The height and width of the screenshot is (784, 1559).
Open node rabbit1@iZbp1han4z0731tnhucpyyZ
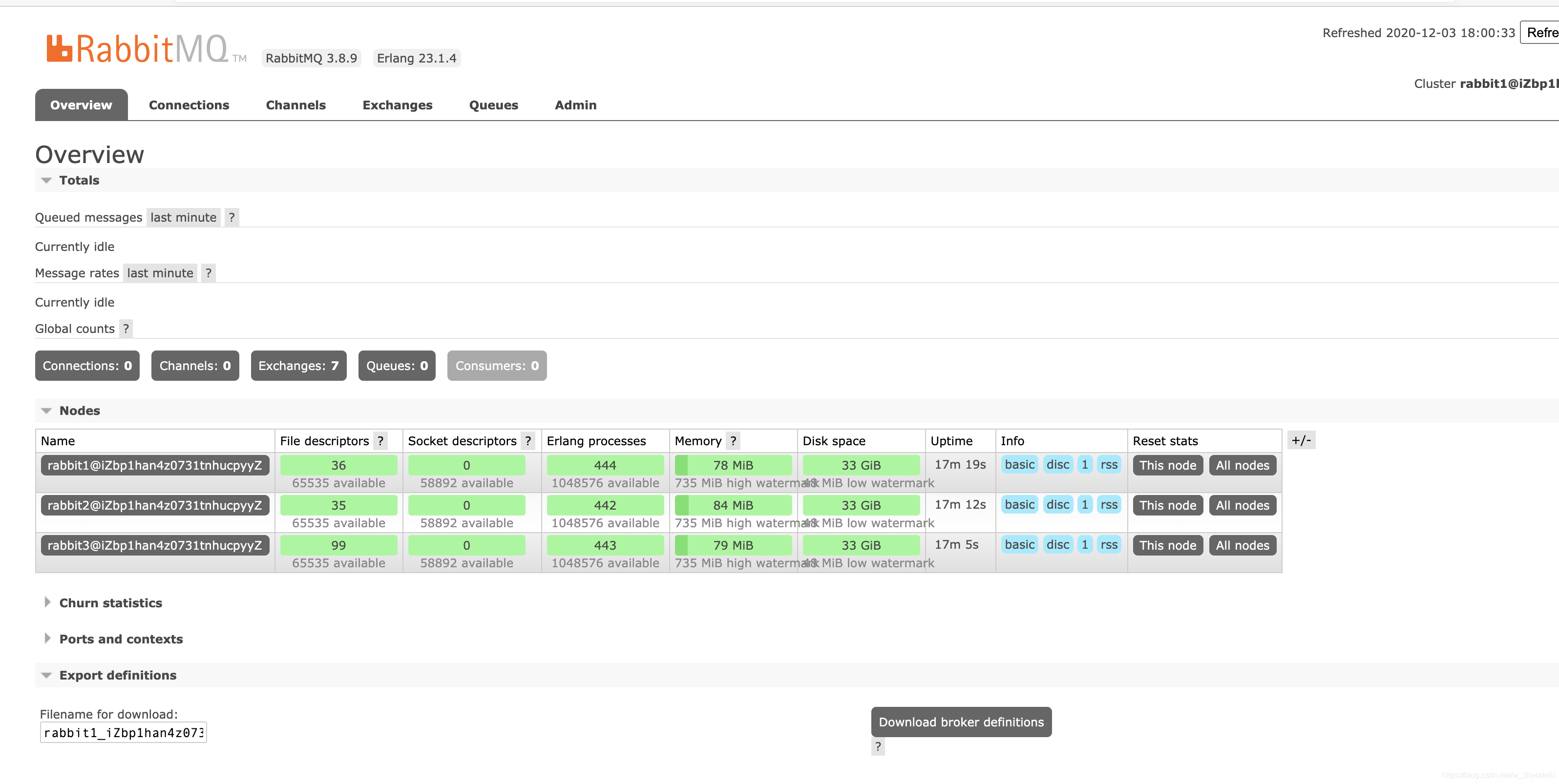[155, 465]
